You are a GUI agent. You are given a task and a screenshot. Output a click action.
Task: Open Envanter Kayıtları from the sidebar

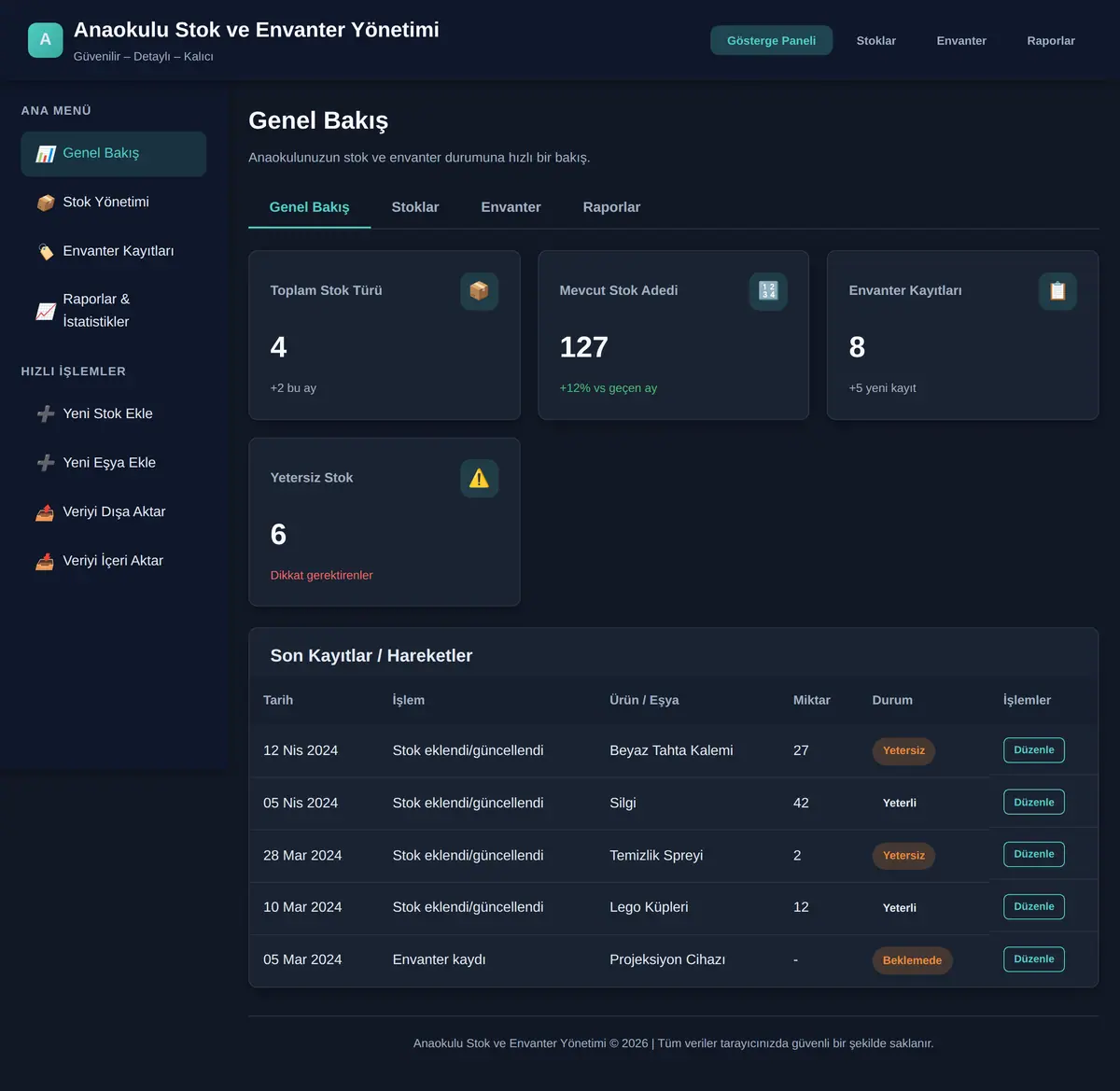pyautogui.click(x=114, y=251)
